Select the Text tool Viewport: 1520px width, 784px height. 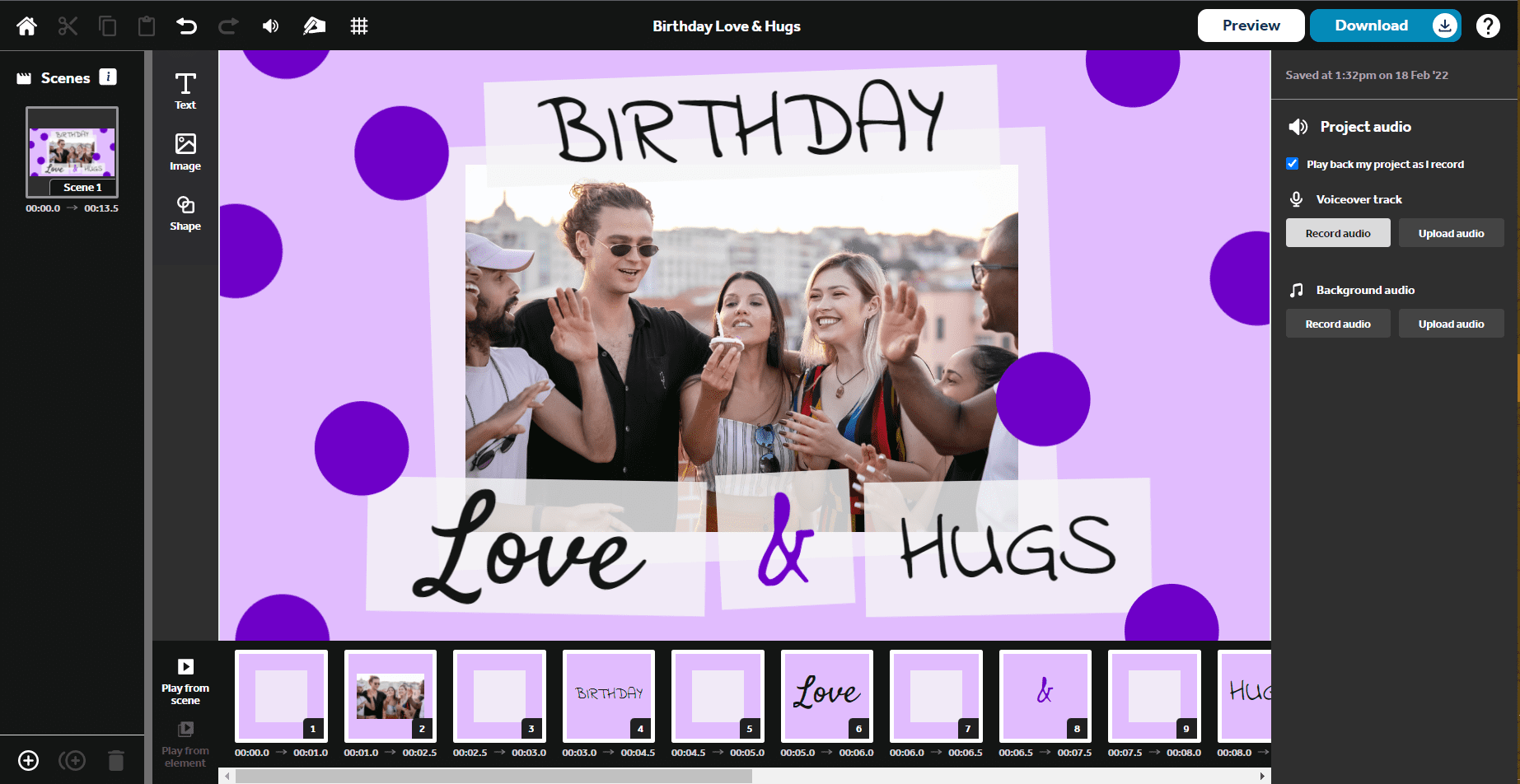pyautogui.click(x=185, y=91)
